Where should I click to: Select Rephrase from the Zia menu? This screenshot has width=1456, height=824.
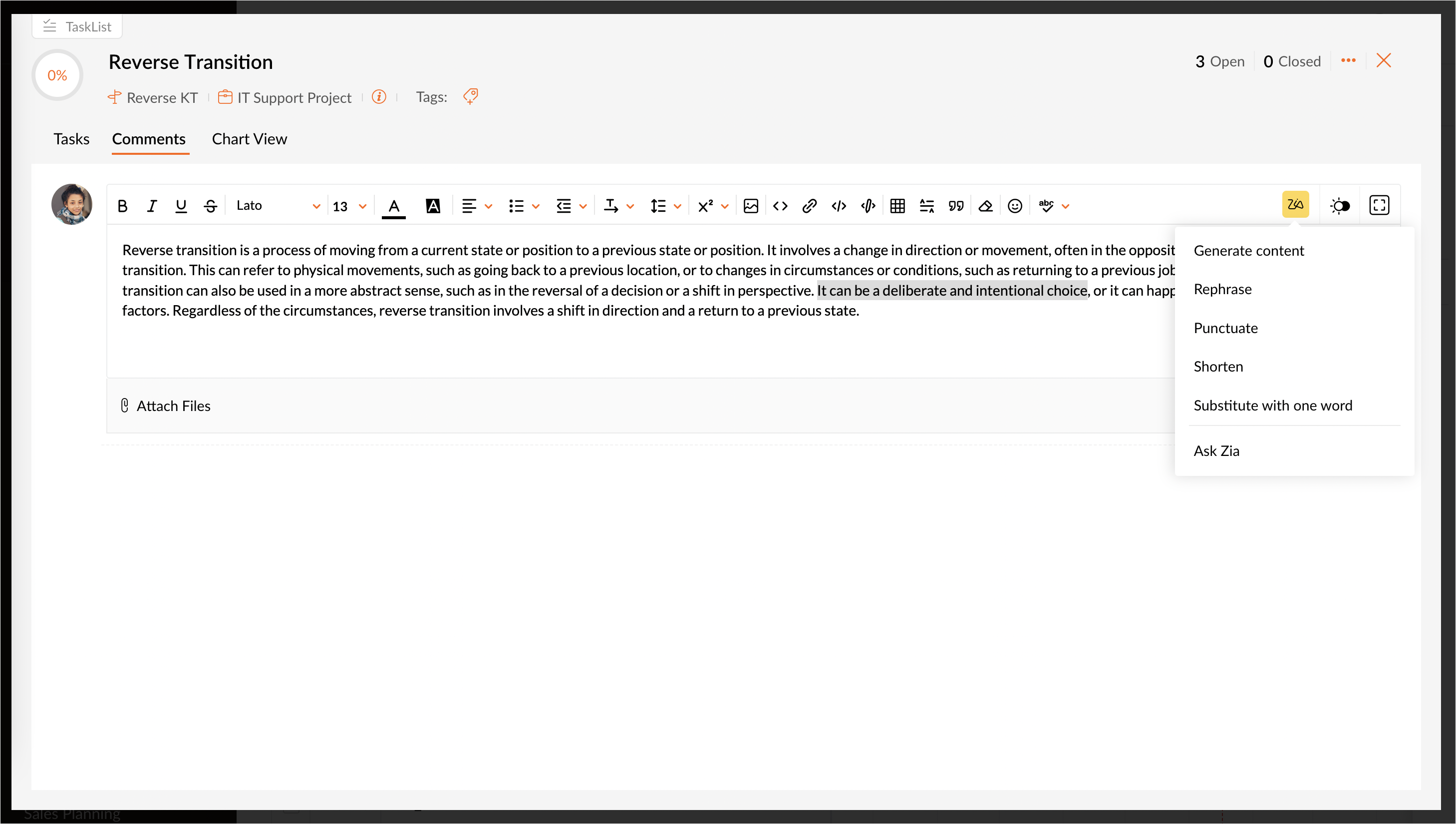click(1222, 289)
